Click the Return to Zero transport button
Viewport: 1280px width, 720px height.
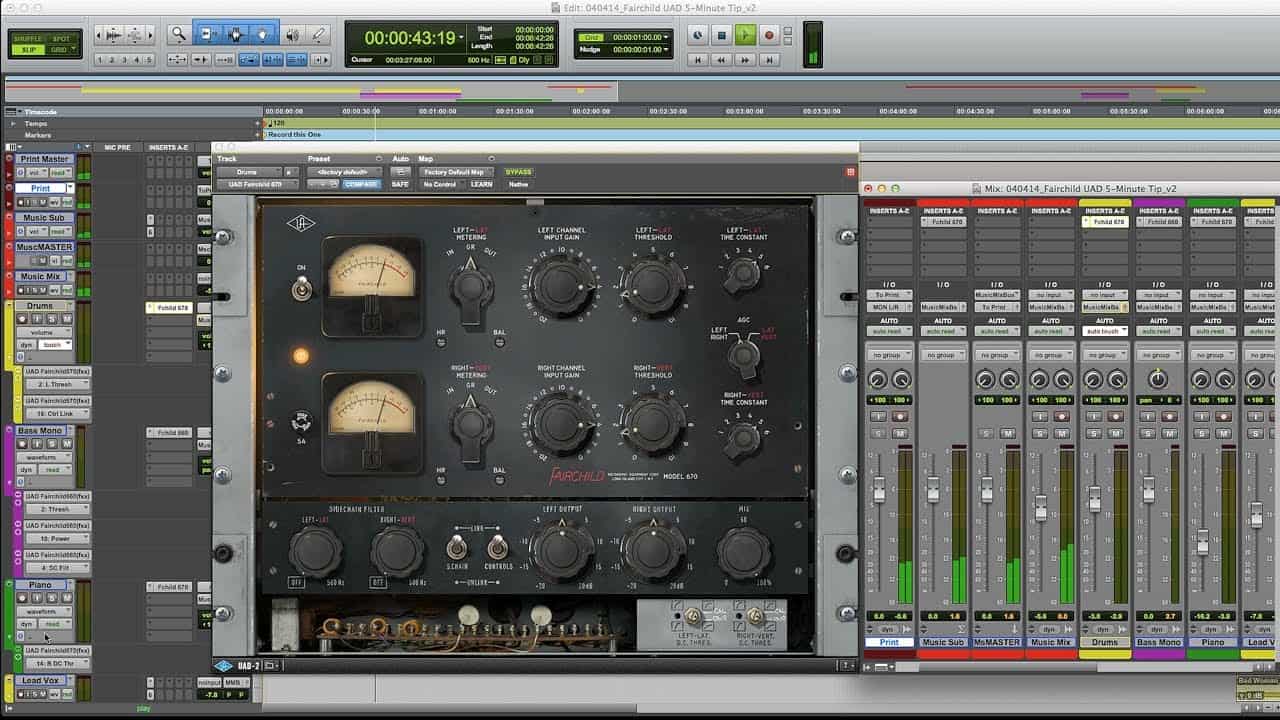coord(698,60)
